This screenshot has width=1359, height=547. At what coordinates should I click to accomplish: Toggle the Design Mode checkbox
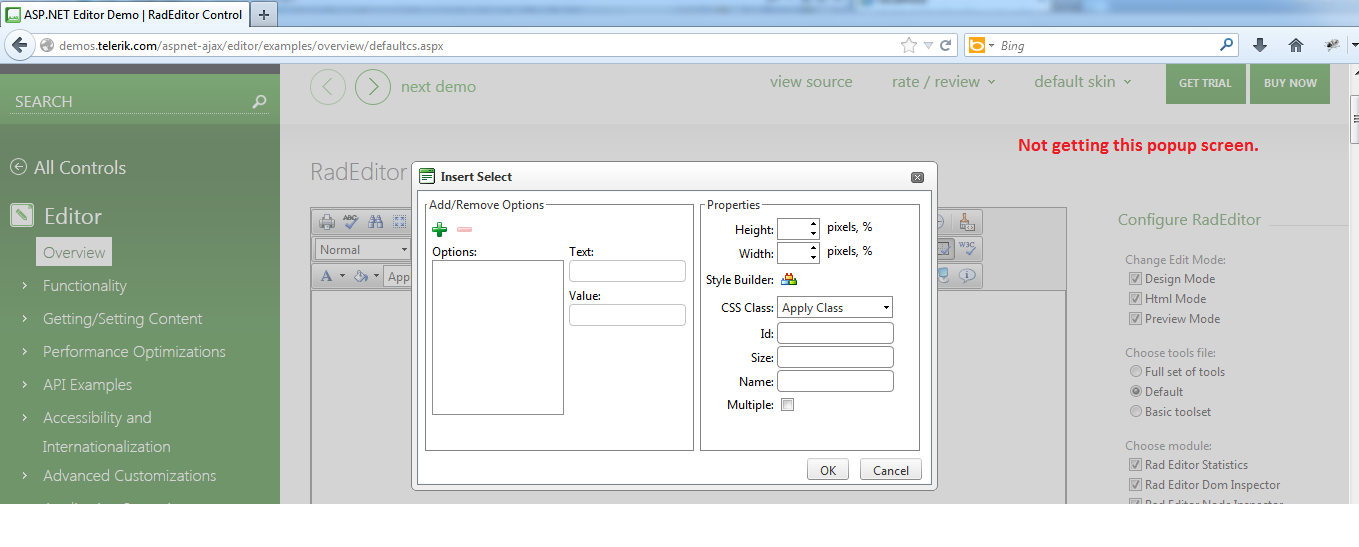pos(1135,279)
